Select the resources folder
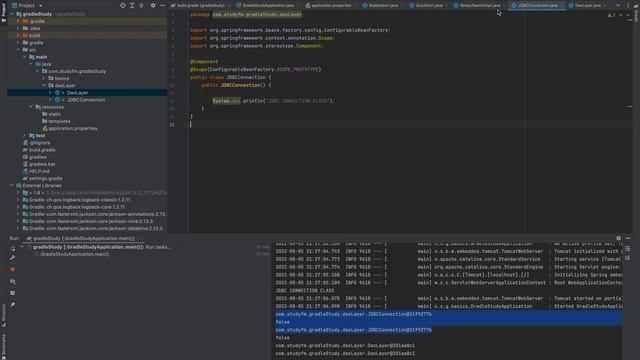This screenshot has width=640, height=360. pos(53,107)
